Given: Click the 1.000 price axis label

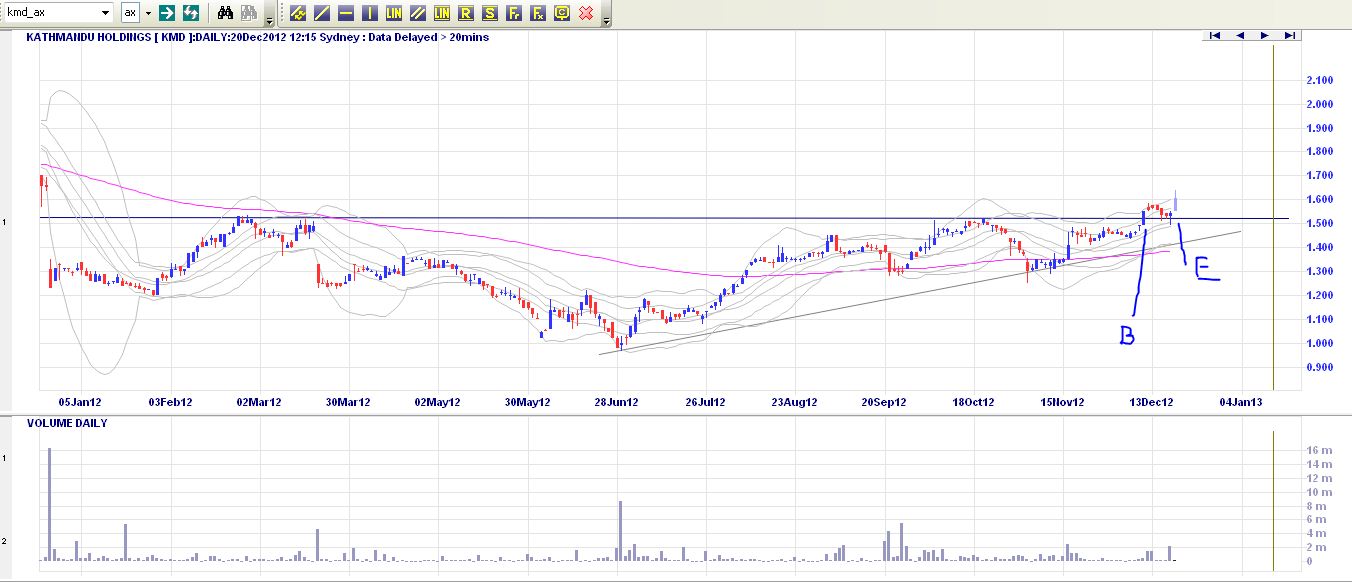Looking at the screenshot, I should (x=1319, y=344).
